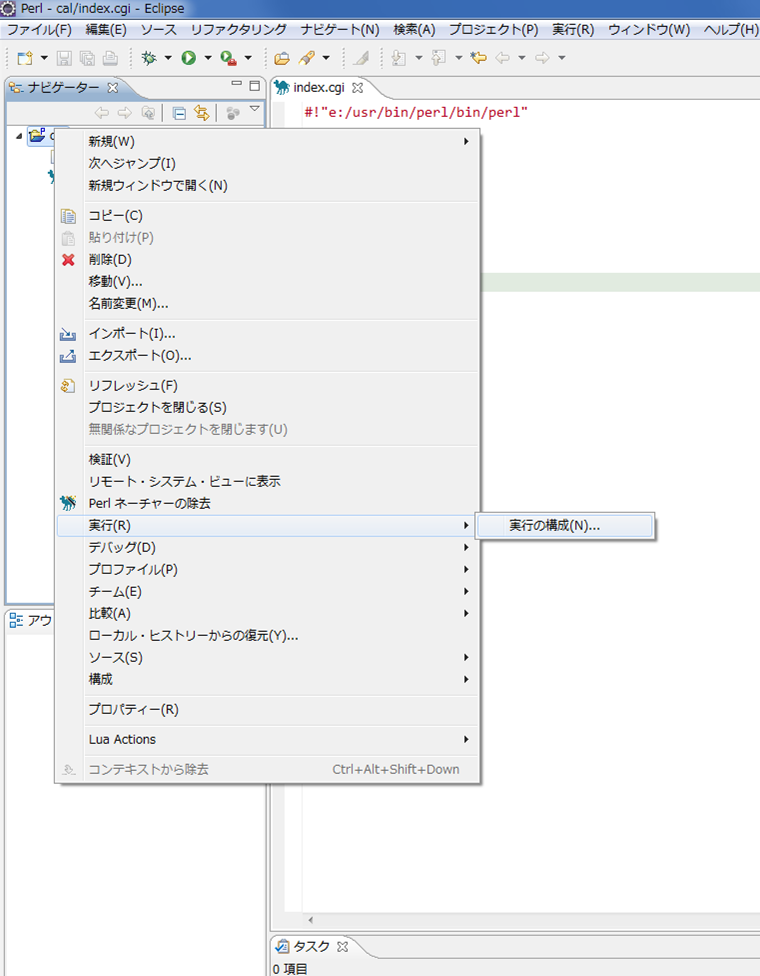Select the タスク view tab
Image resolution: width=760 pixels, height=976 pixels.
tap(311, 947)
